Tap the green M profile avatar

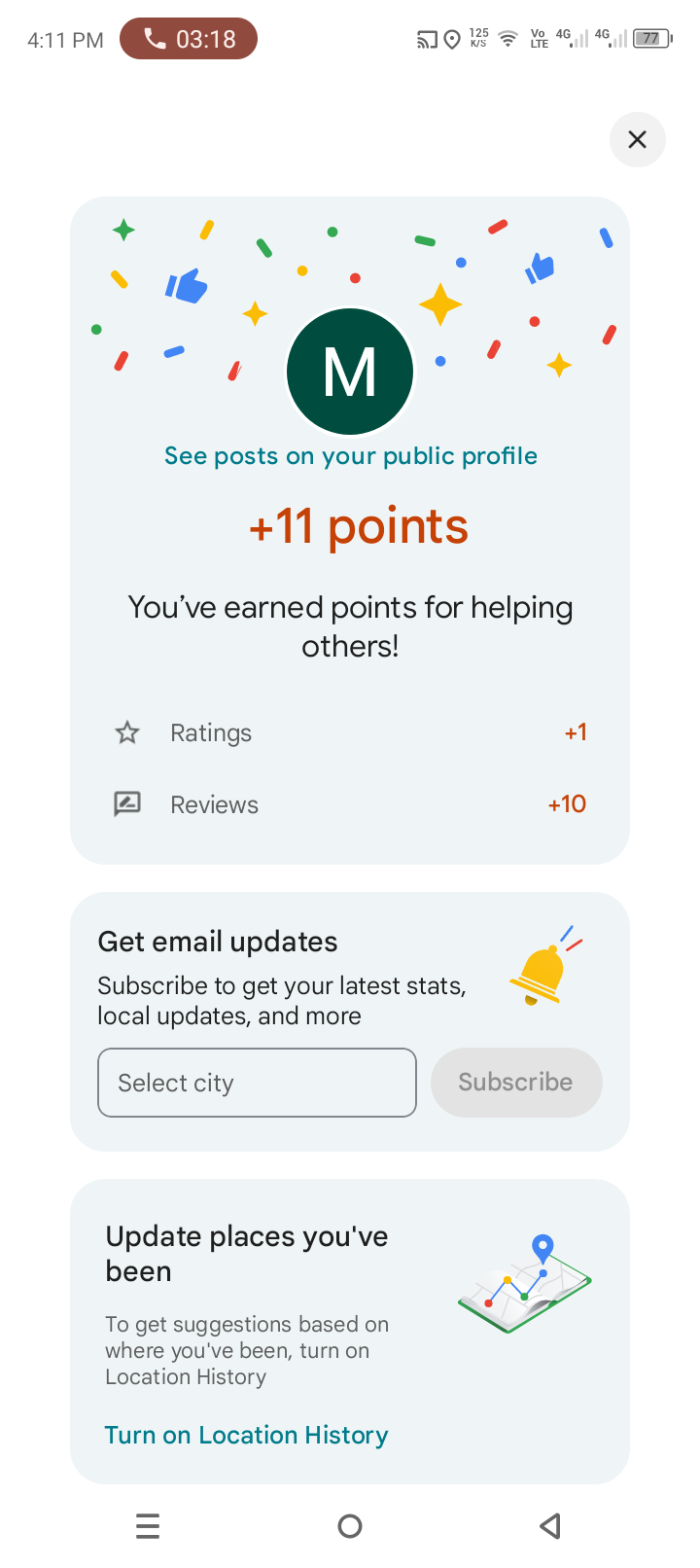350,372
